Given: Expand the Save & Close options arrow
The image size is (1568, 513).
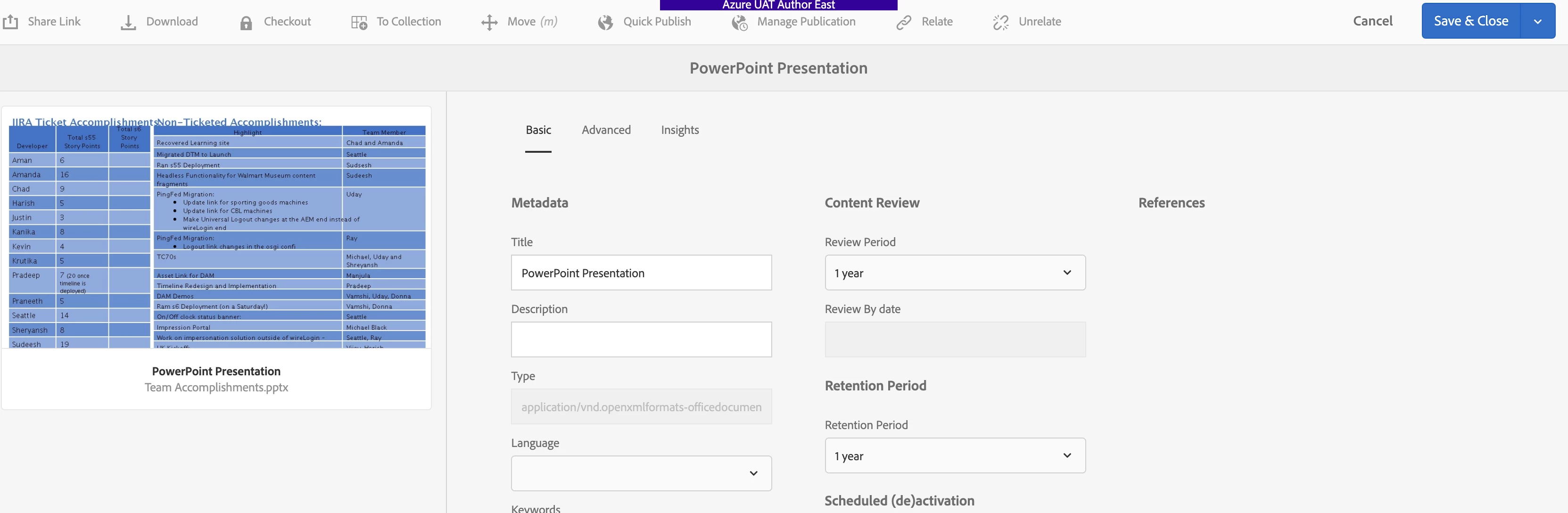Looking at the screenshot, I should [1537, 21].
